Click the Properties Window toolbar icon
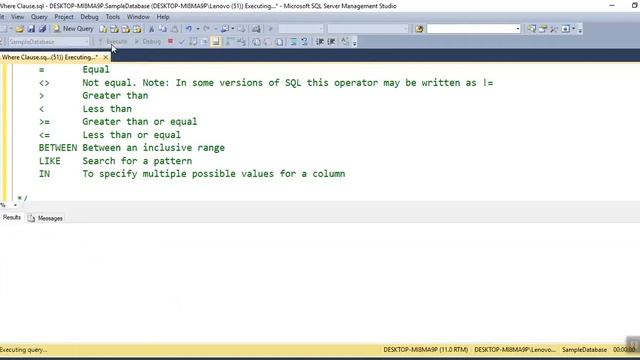The width and height of the screenshot is (640, 360). (543, 29)
